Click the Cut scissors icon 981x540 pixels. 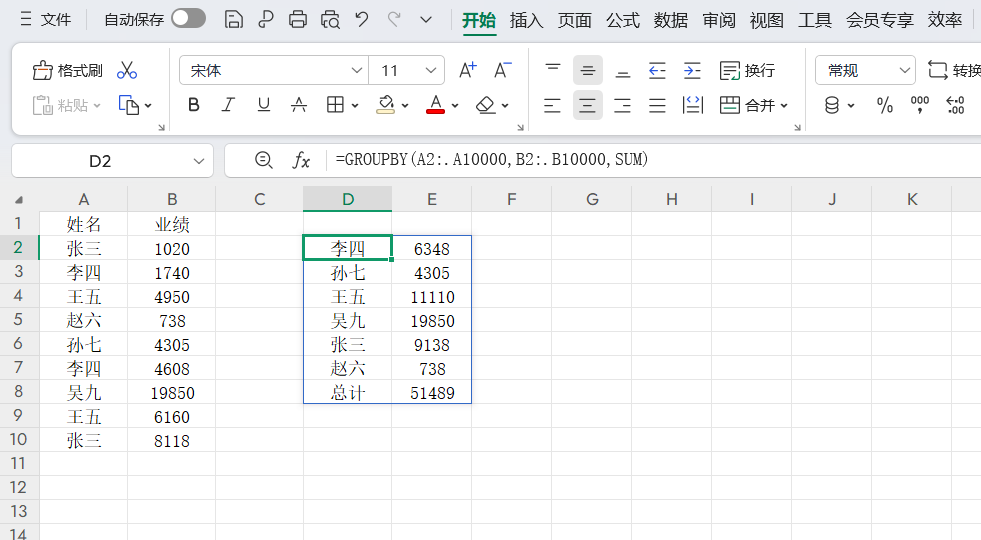(127, 70)
